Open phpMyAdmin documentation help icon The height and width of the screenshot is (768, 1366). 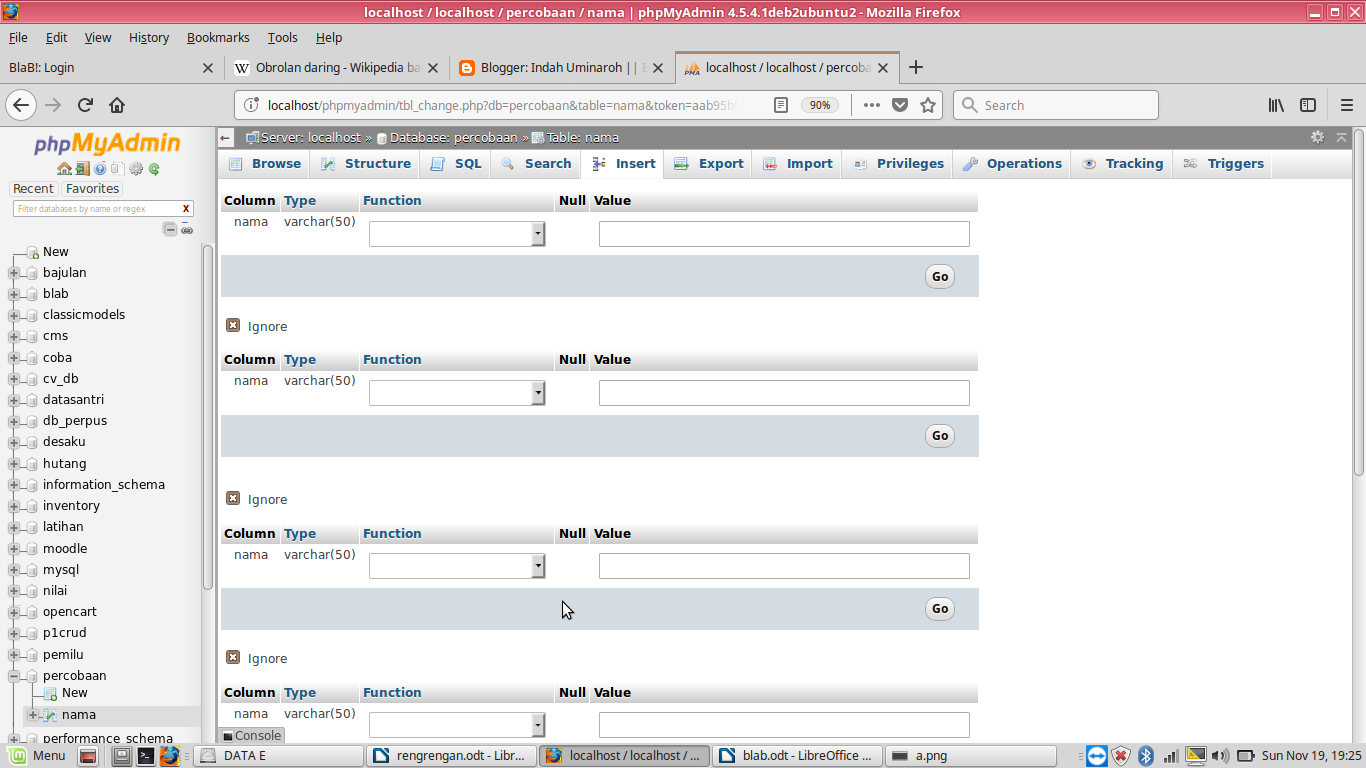pyautogui.click(x=98, y=169)
